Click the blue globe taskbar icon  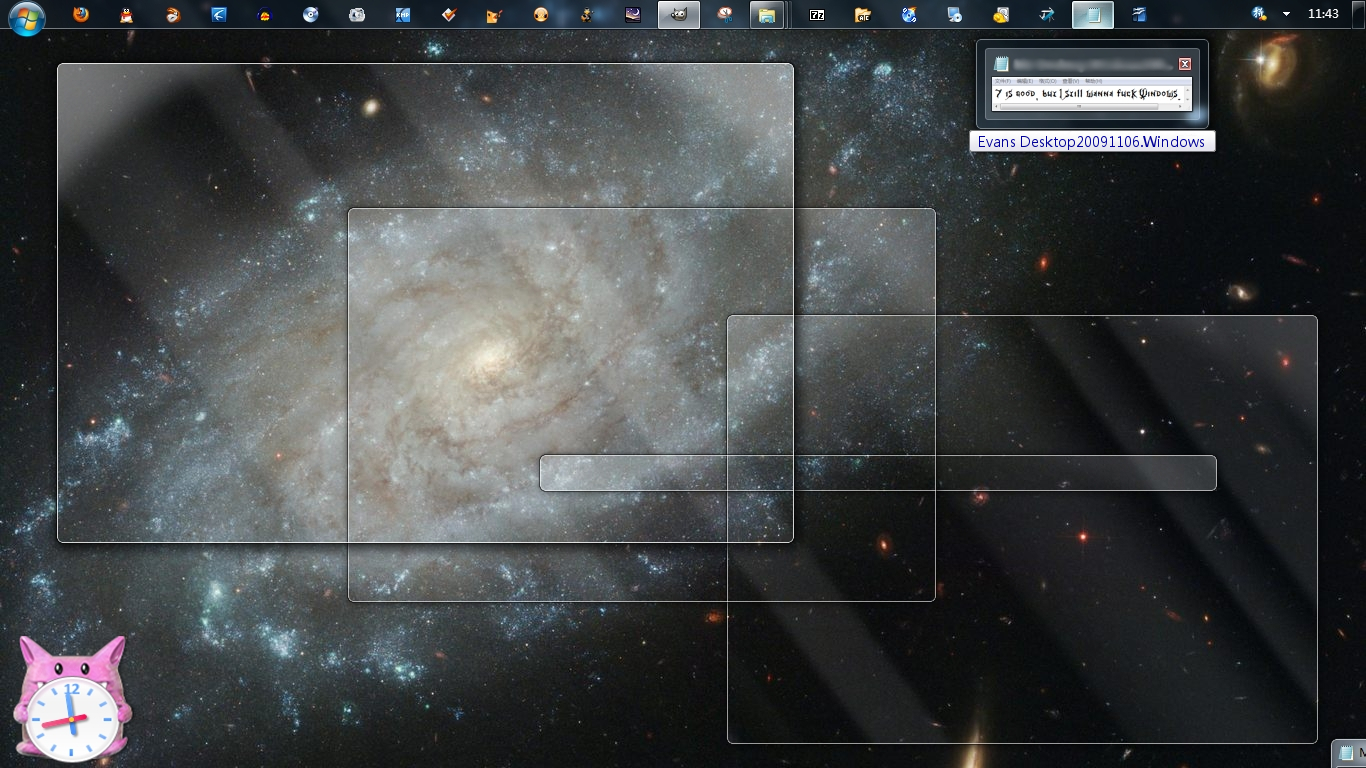[x=909, y=15]
